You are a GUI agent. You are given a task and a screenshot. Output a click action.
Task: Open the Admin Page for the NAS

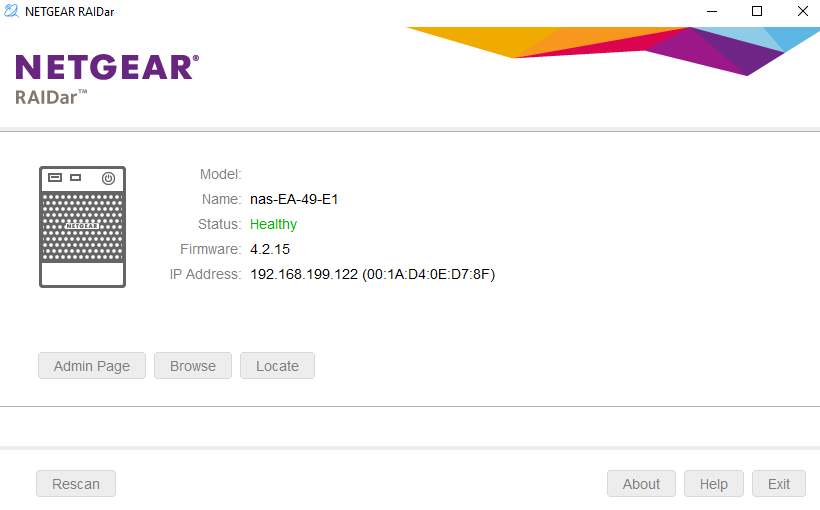pos(92,366)
